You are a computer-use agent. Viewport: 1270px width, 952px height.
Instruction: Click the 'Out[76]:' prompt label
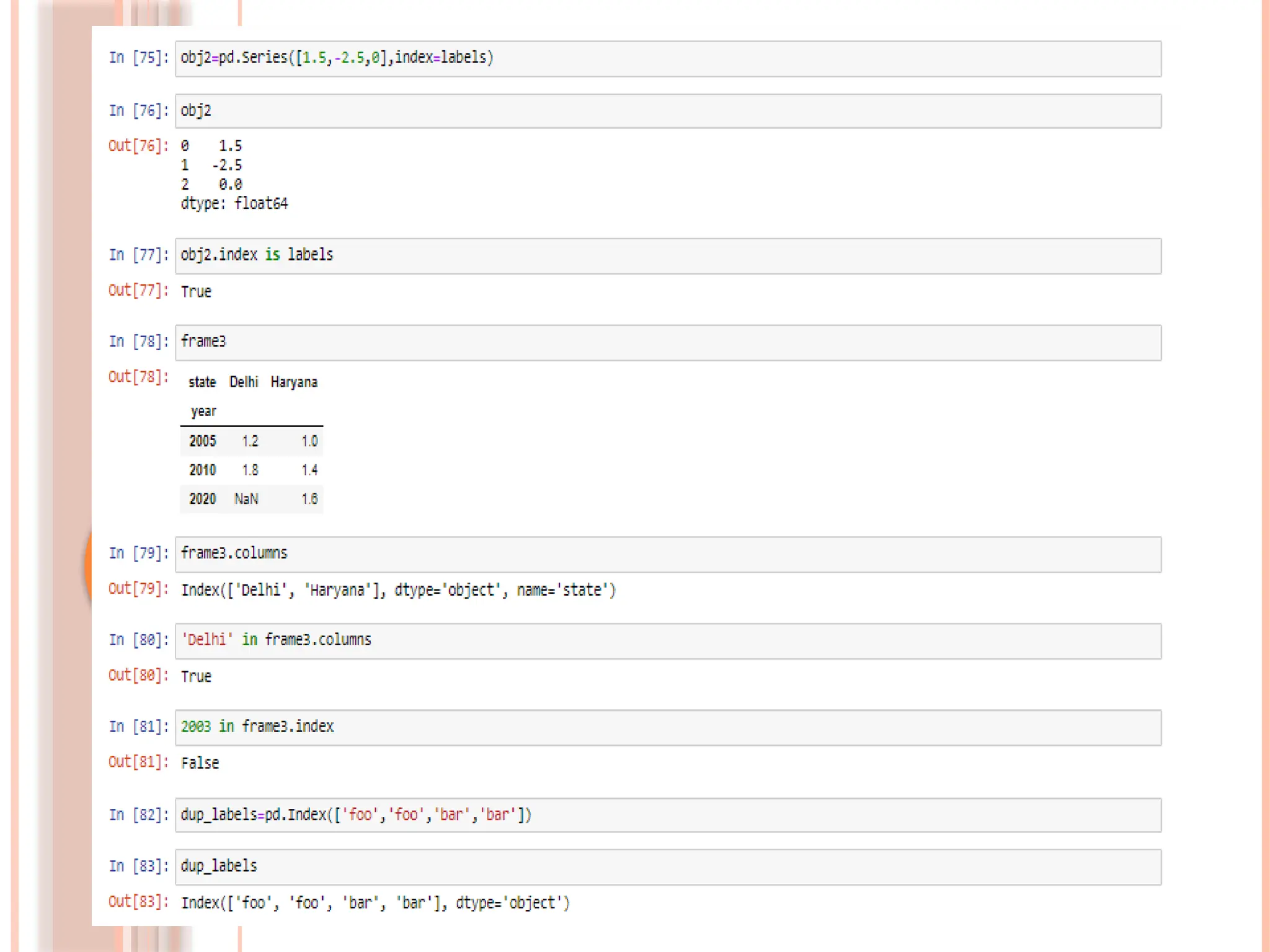[x=139, y=146]
